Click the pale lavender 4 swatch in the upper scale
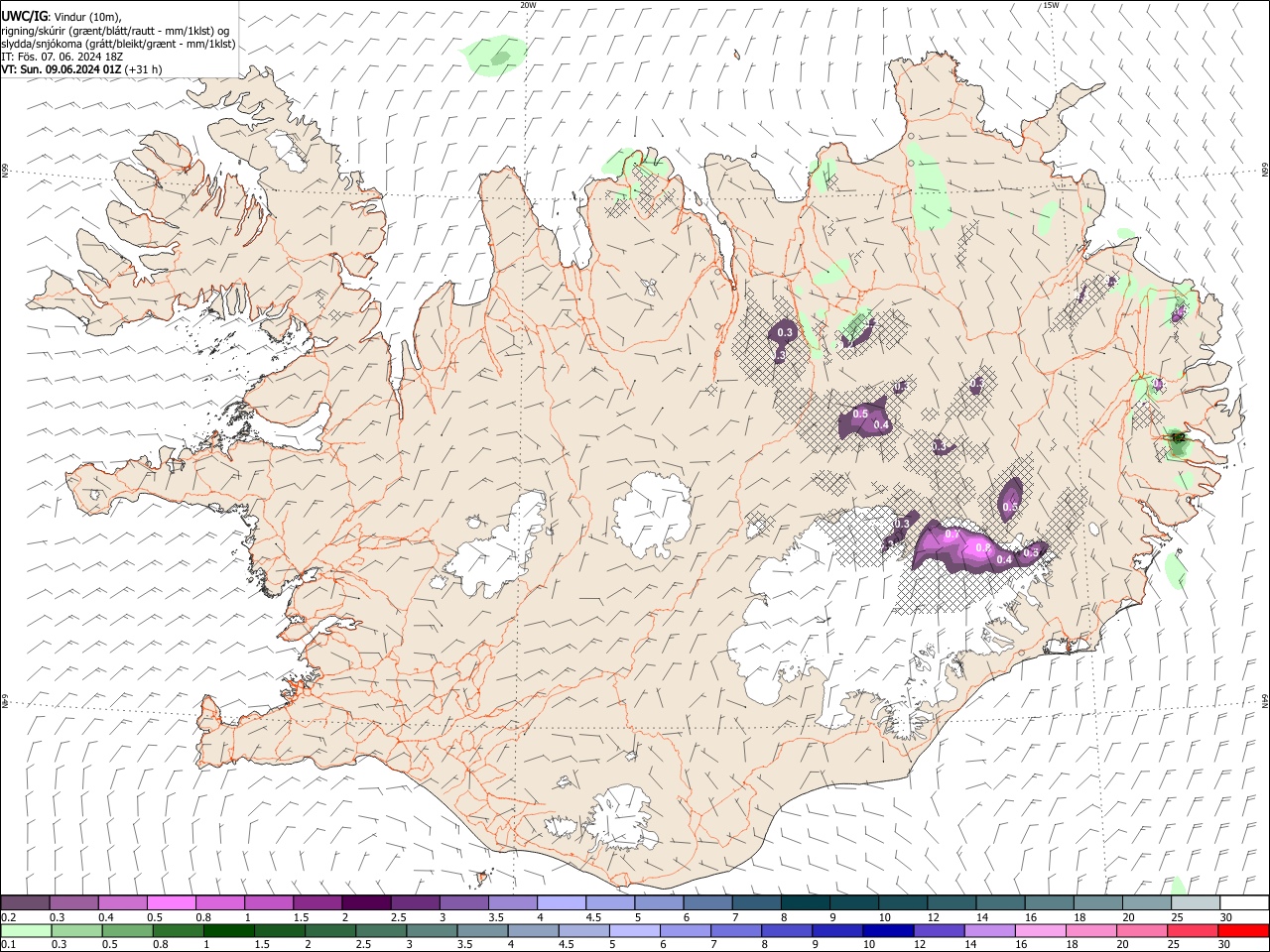 tap(561, 902)
